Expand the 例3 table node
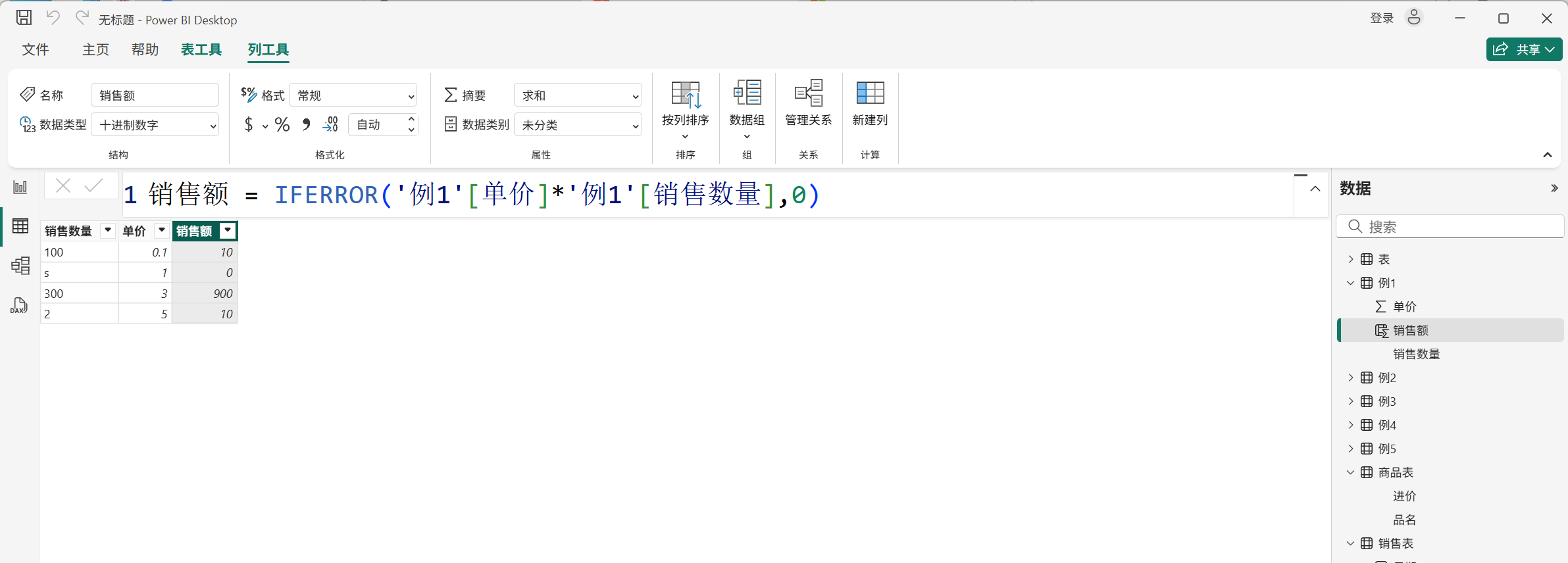Screen dimensions: 1568x563 click(x=1351, y=401)
